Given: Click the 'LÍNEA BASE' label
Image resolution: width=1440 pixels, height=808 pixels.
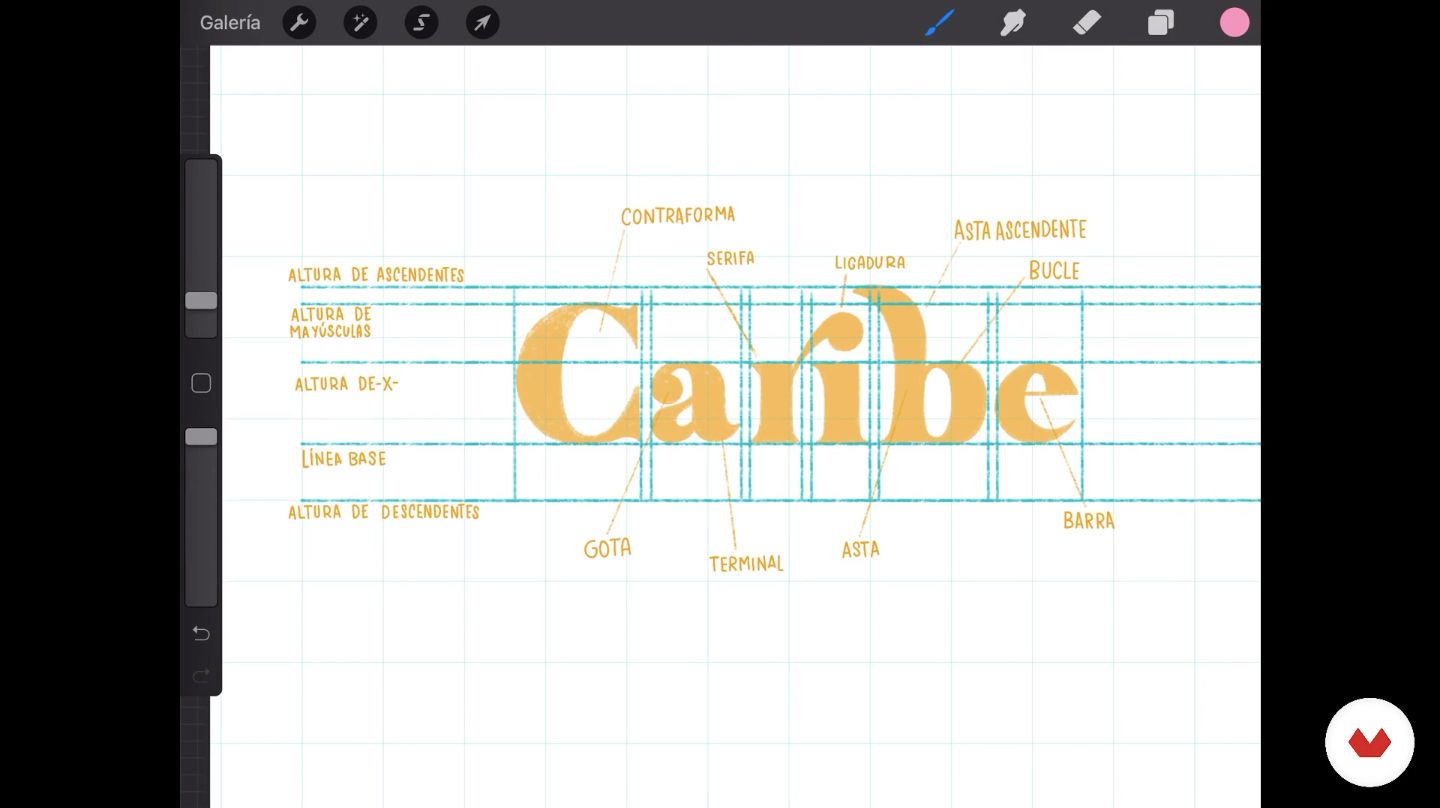Looking at the screenshot, I should tap(344, 459).
